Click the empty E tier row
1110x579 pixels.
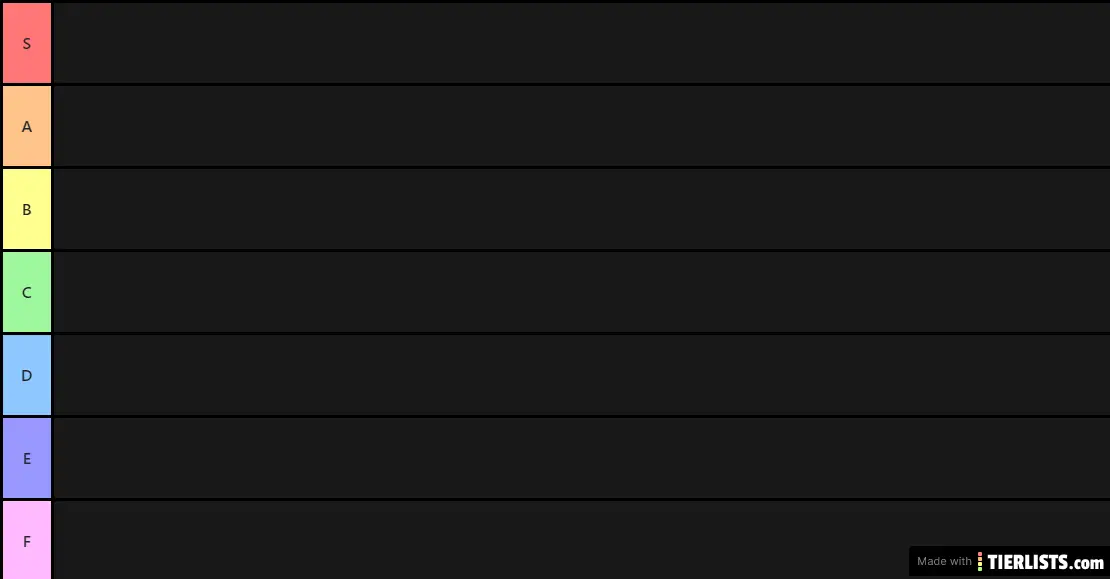(x=582, y=458)
